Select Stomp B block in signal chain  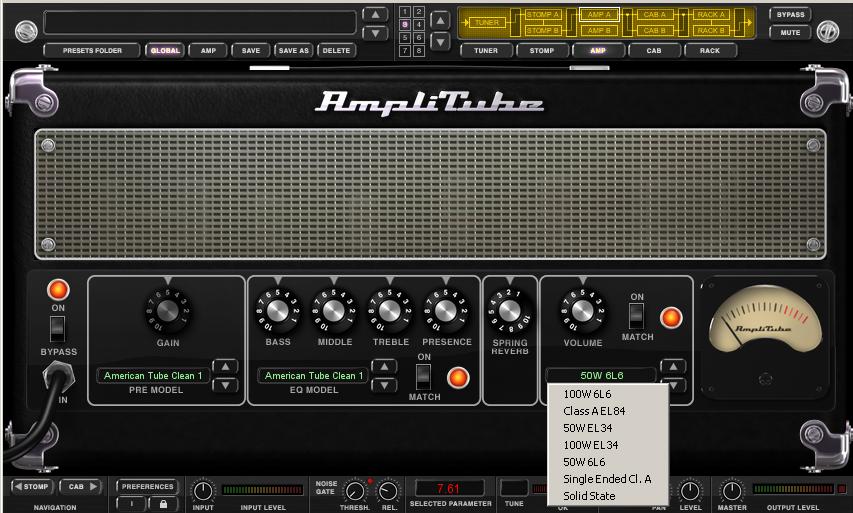click(543, 30)
